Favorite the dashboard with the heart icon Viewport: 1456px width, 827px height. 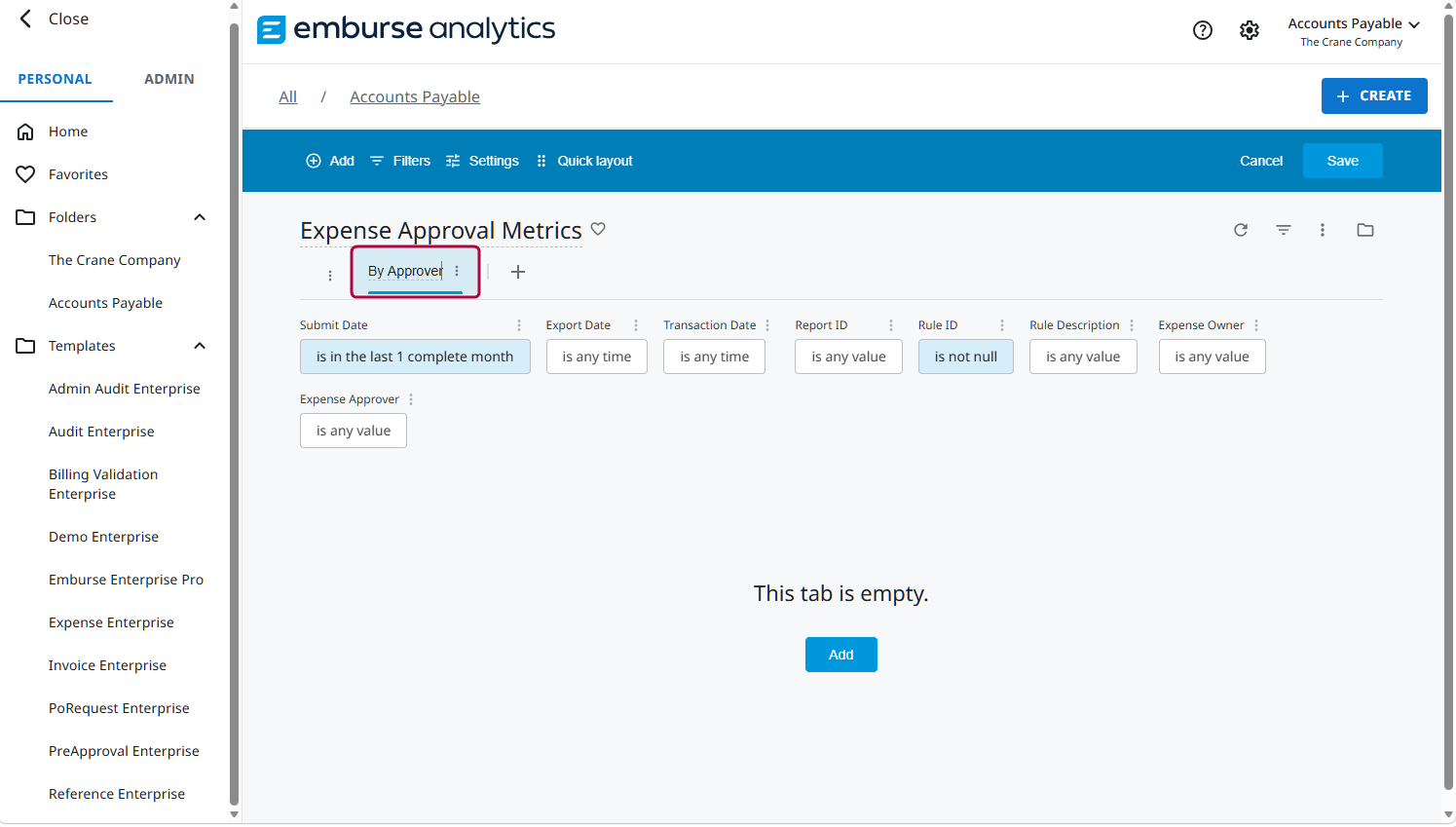click(598, 229)
